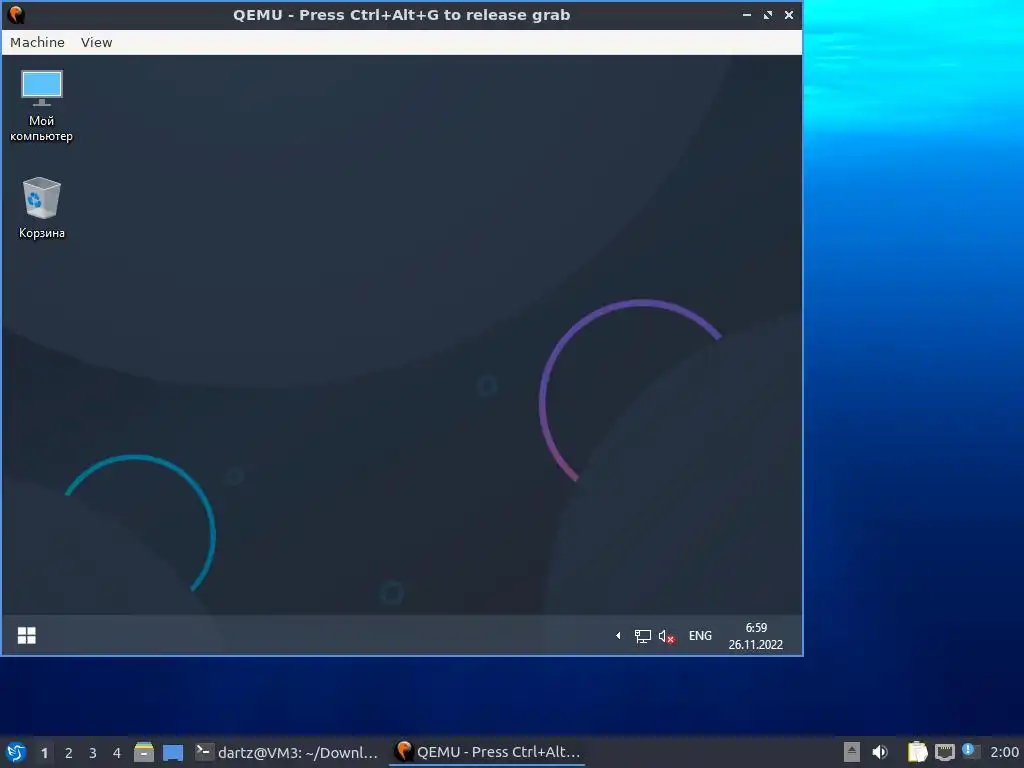1024x768 pixels.
Task: Switch to workspace 4
Action: pos(117,753)
